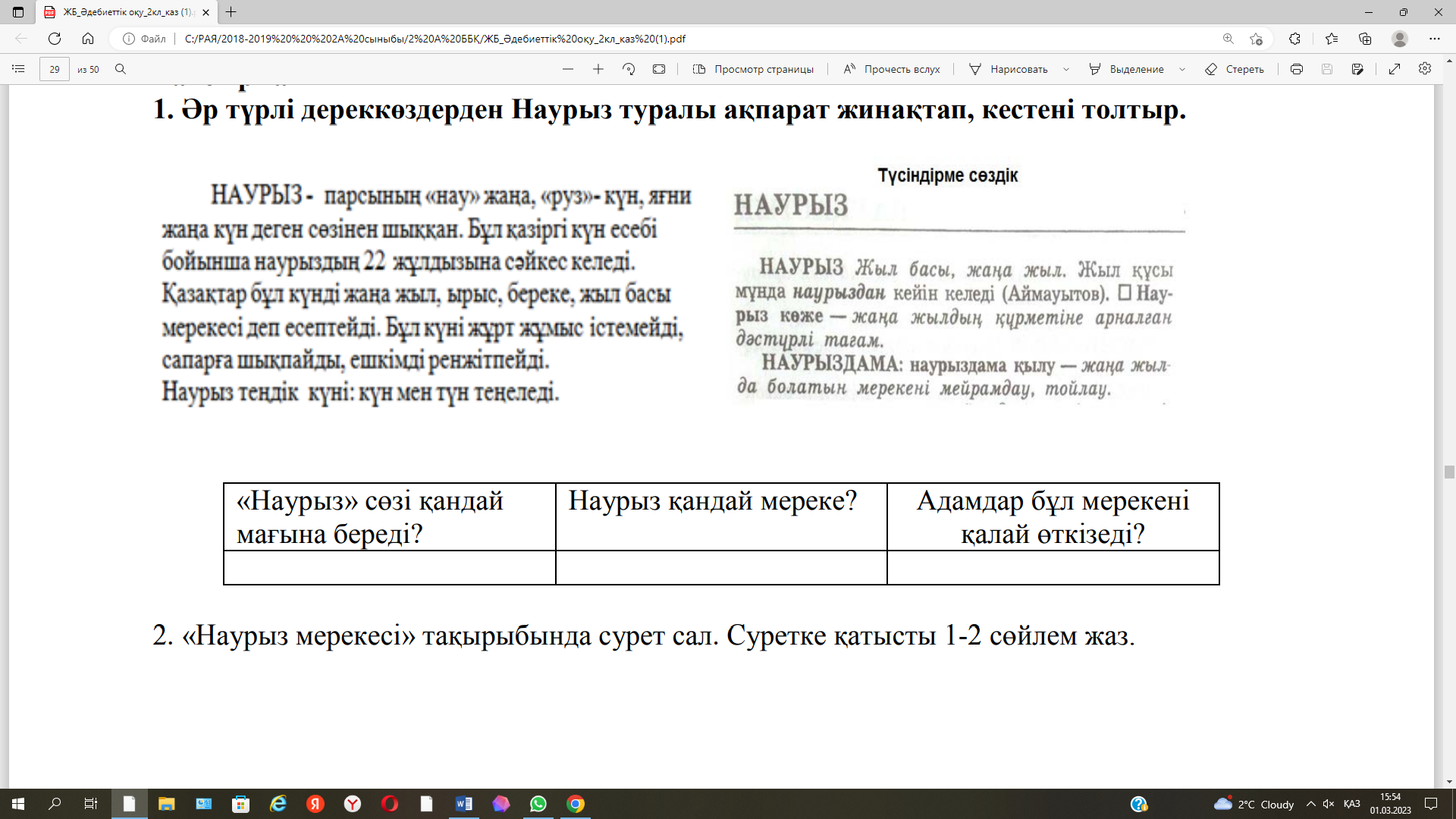Expand Выделение highlight options dropdown
This screenshot has width=1456, height=819.
coord(1182,69)
